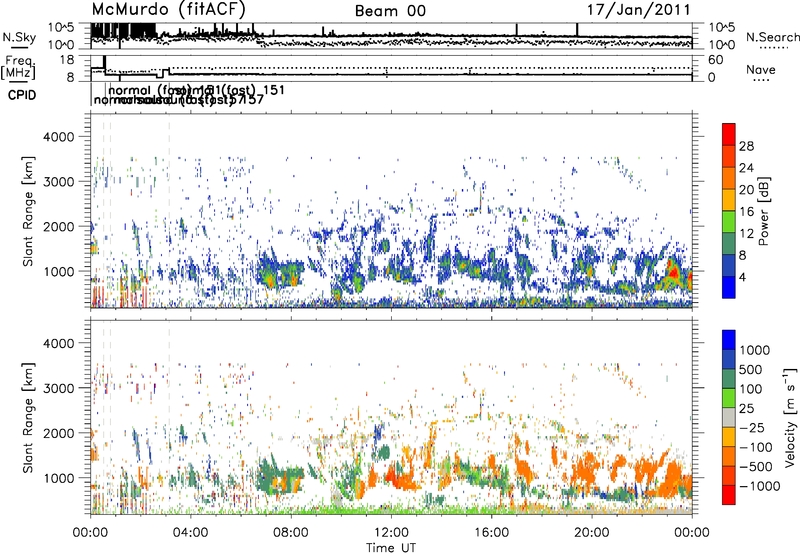The image size is (800, 554).
Task: Select the CPID row label
Action: (22, 95)
